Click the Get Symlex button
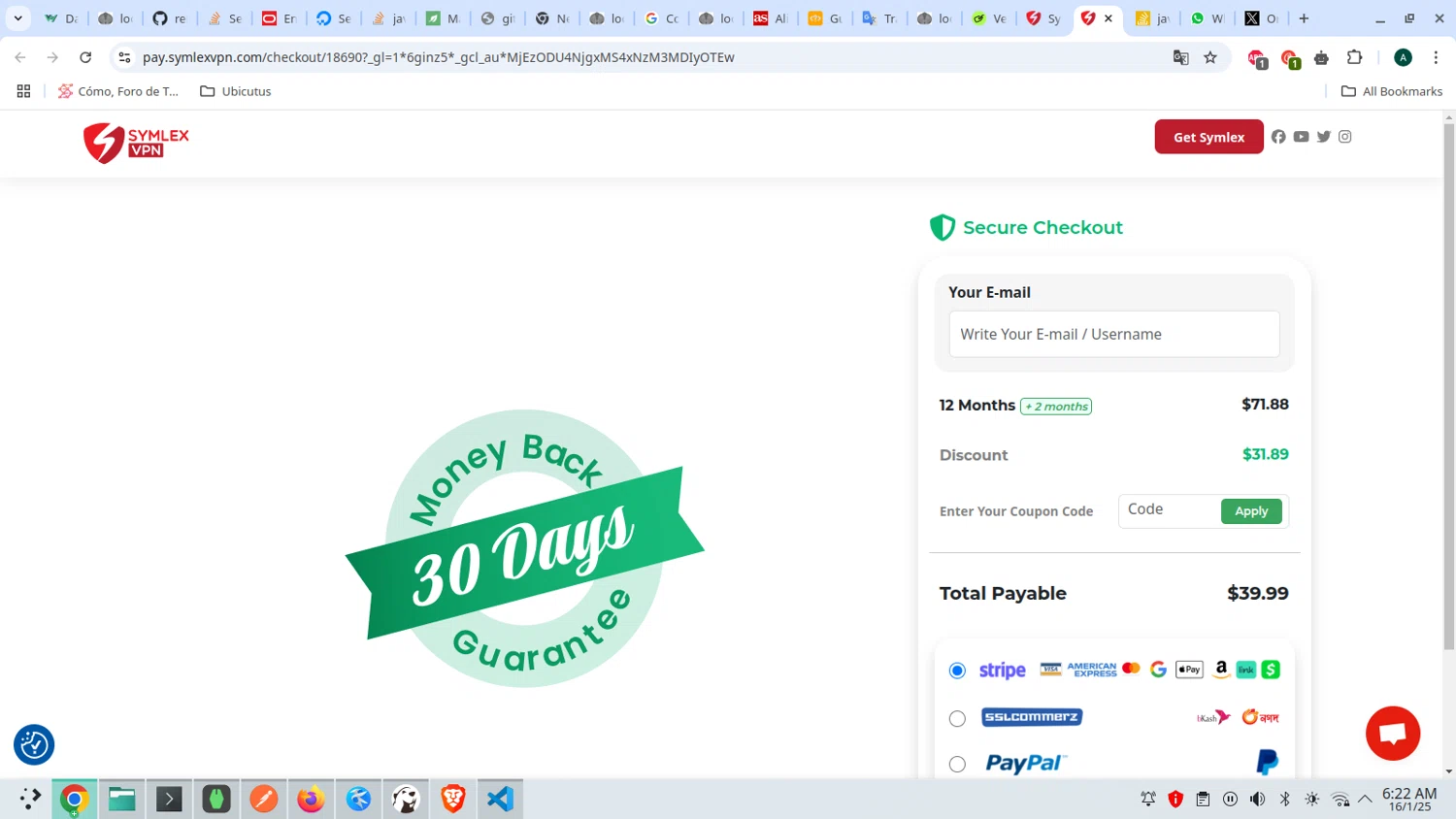Viewport: 1456px width, 819px height. coord(1209,137)
